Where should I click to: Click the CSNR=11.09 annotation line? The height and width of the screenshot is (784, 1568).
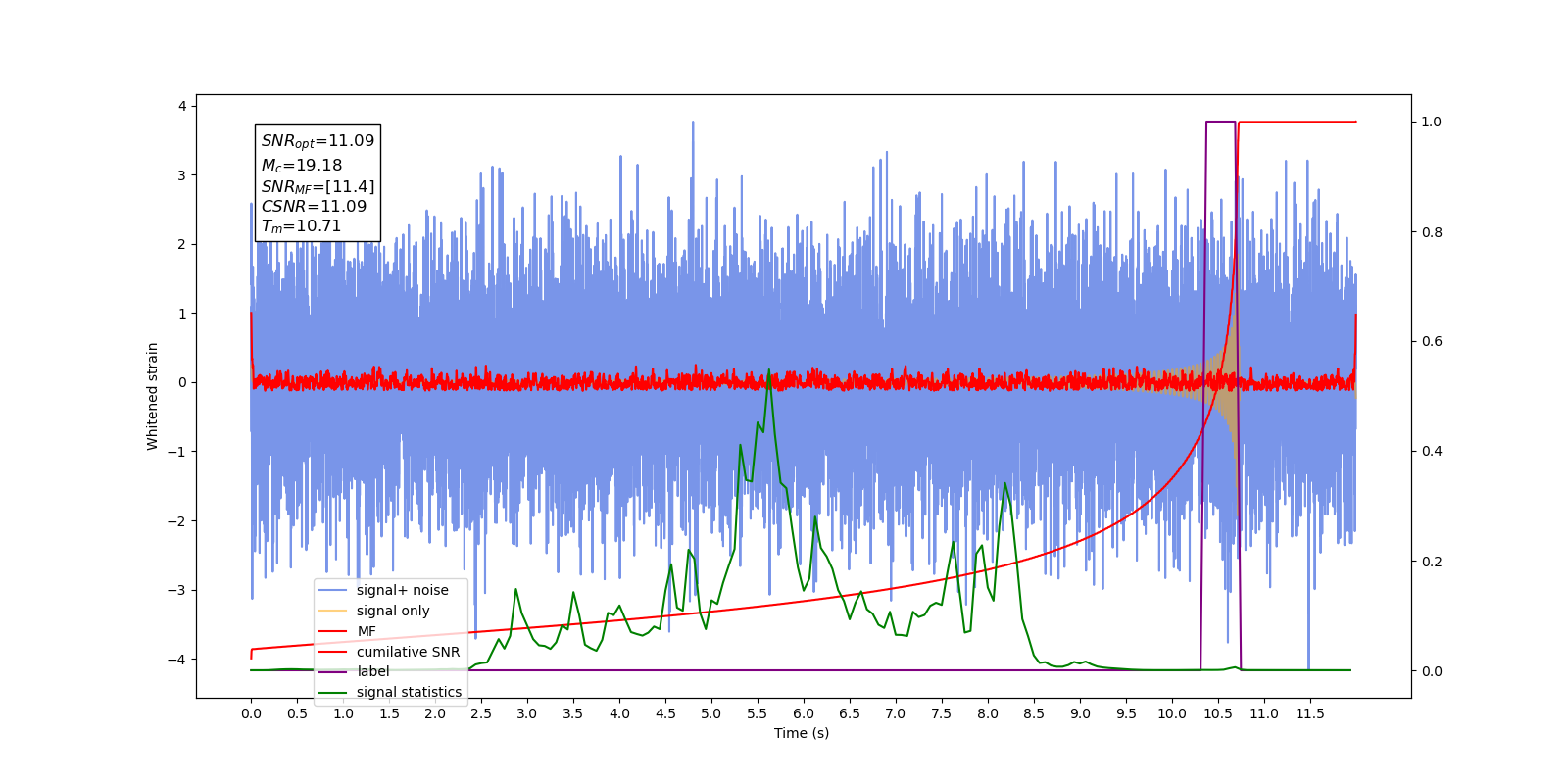coord(314,207)
